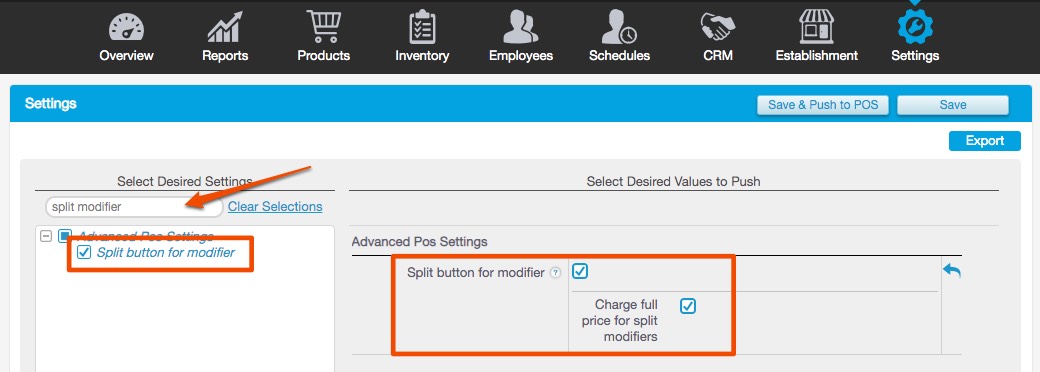Click the Export button
This screenshot has height=372, width=1040.
[x=984, y=141]
